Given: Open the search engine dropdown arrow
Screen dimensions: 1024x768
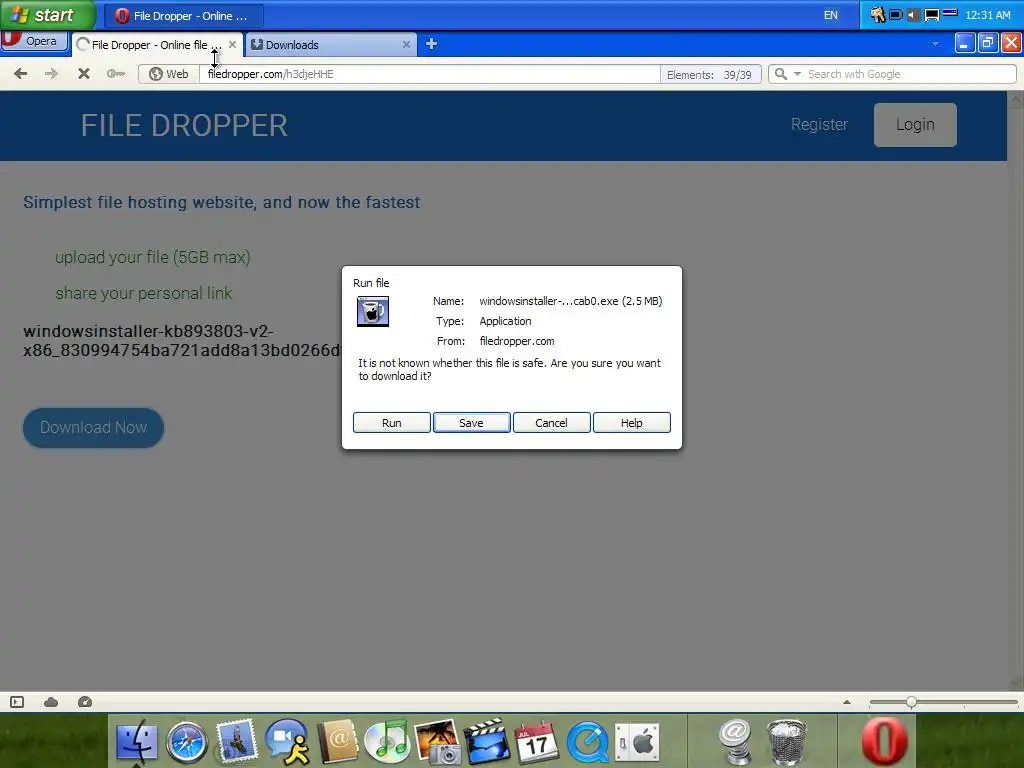Looking at the screenshot, I should coord(797,74).
